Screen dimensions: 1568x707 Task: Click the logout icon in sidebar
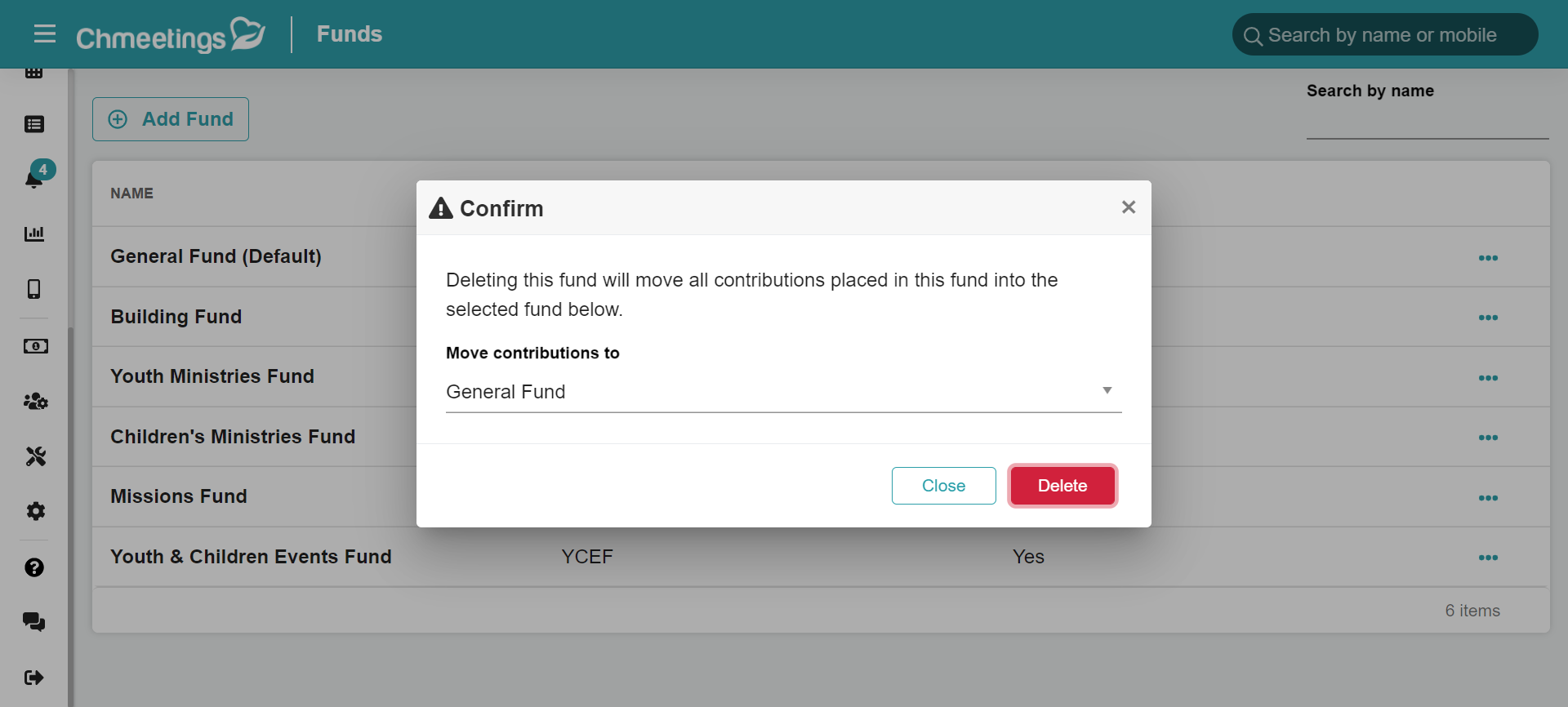point(34,677)
